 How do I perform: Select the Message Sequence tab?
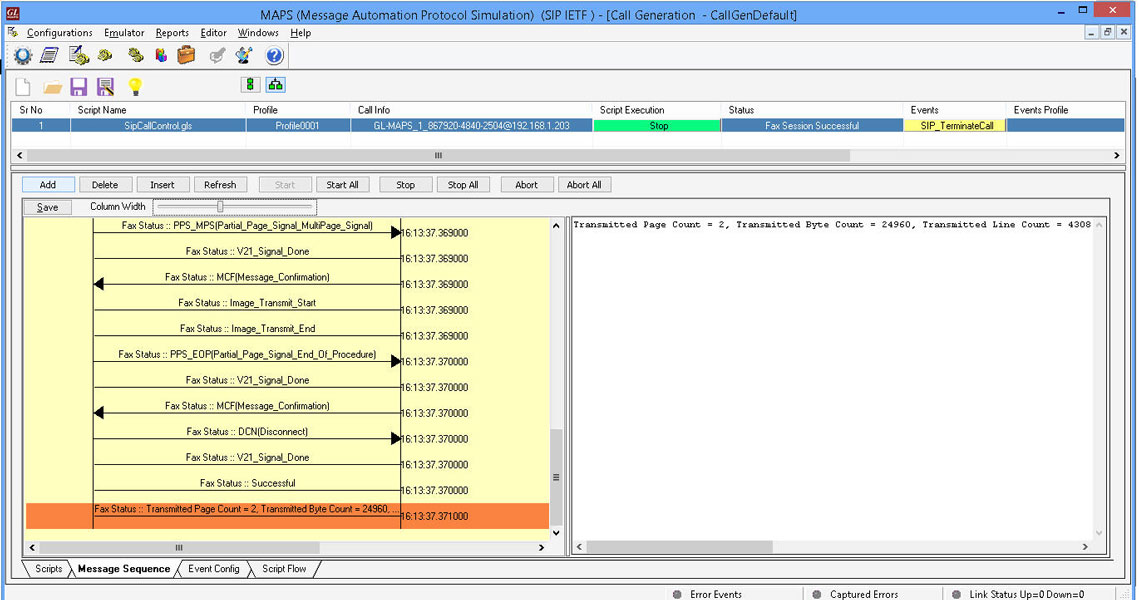(123, 569)
